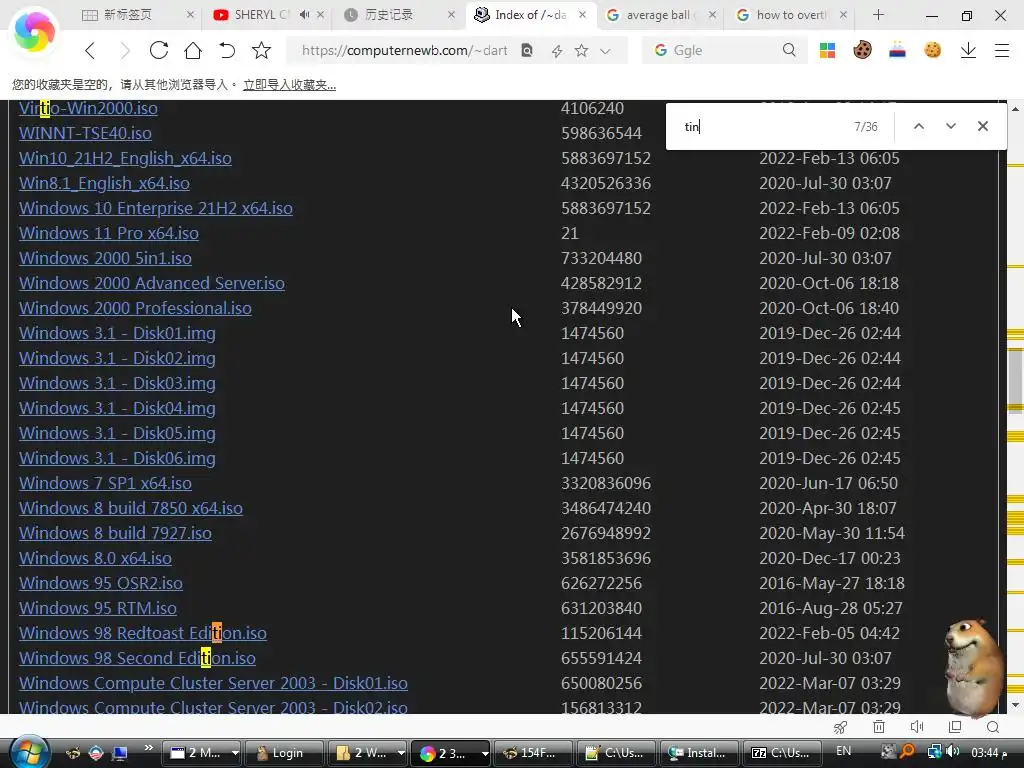Open the four colored squares extension

(827, 50)
